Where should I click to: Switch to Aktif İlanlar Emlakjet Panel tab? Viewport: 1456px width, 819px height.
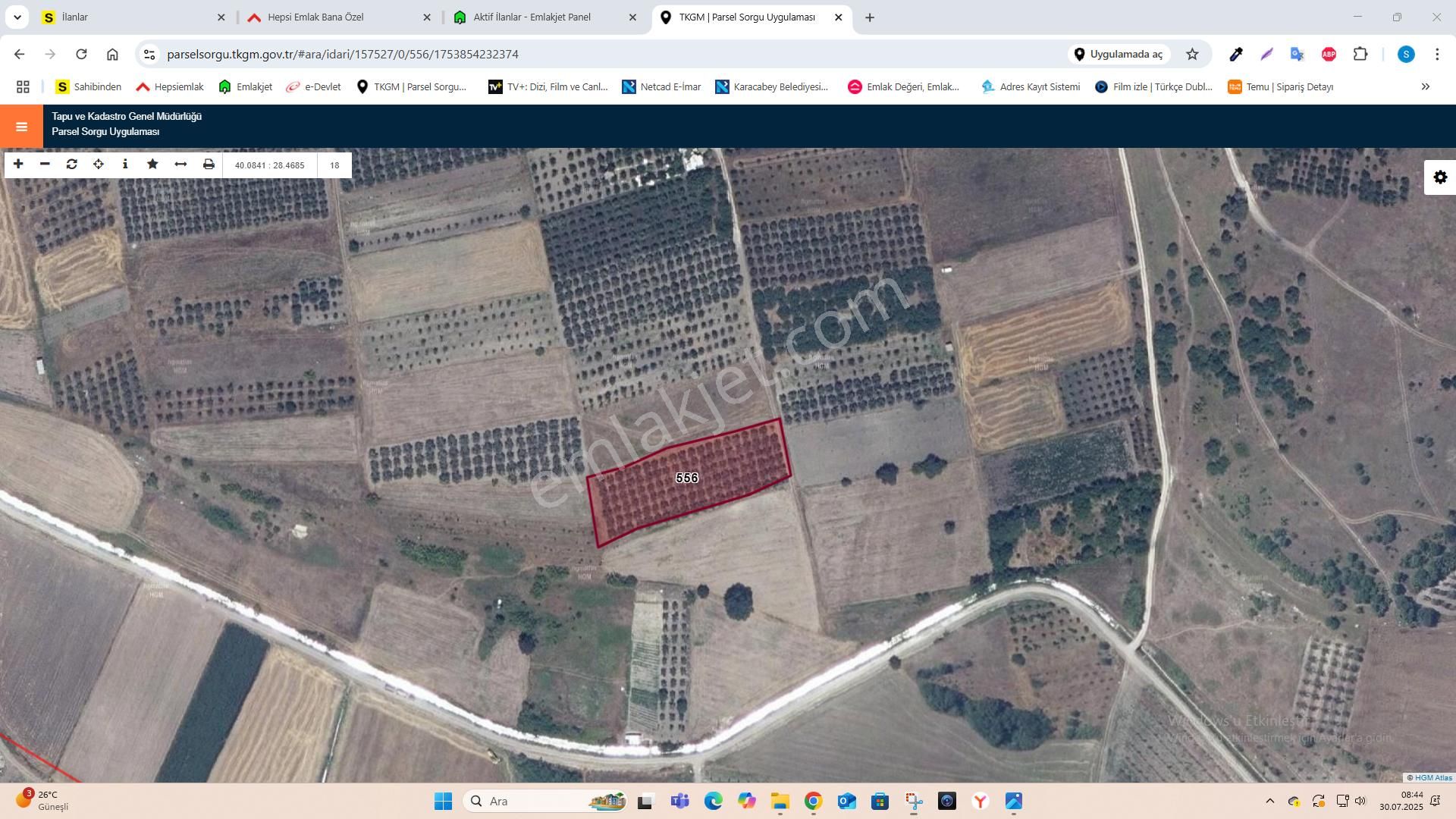pos(532,17)
